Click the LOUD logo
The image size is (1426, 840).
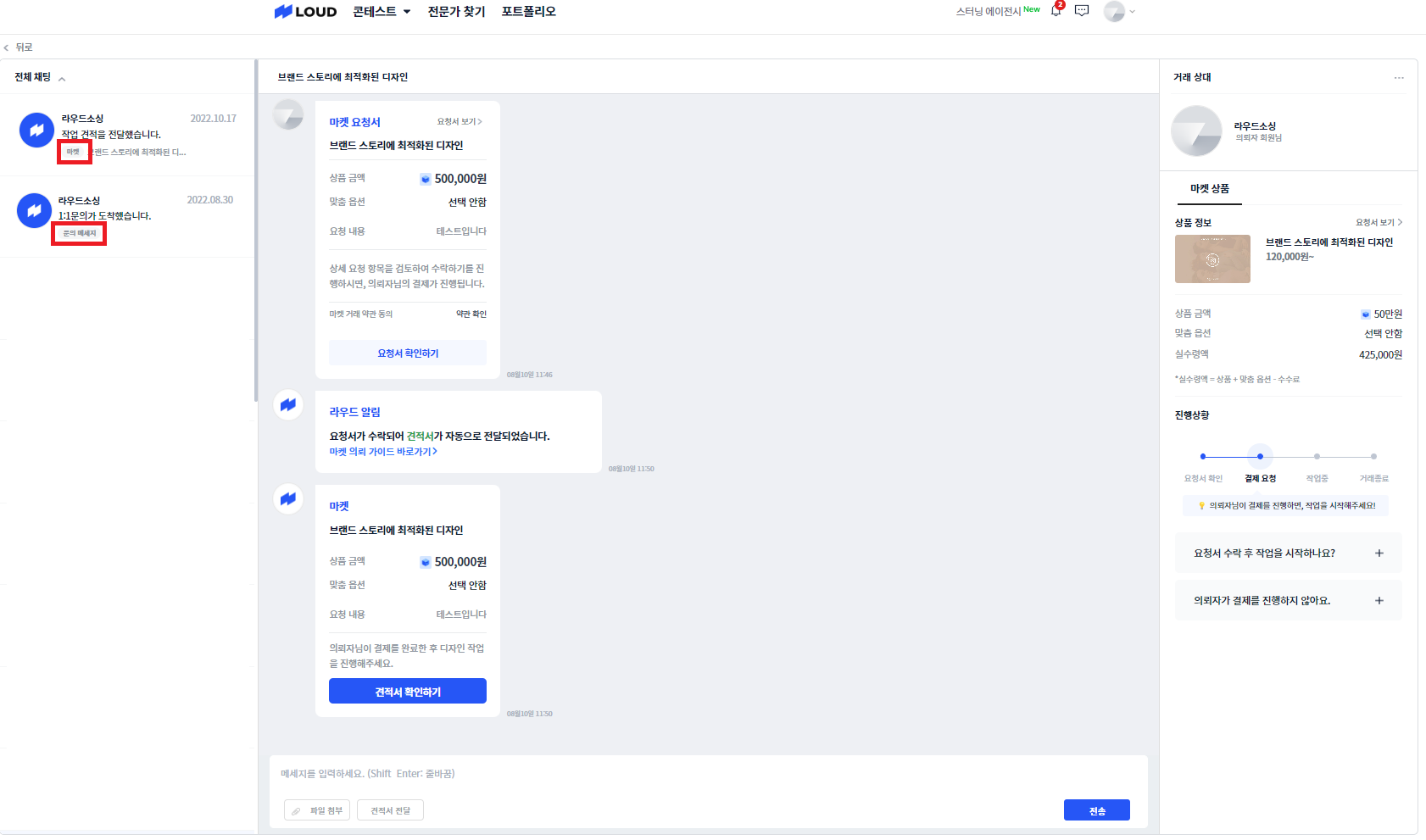(x=305, y=12)
